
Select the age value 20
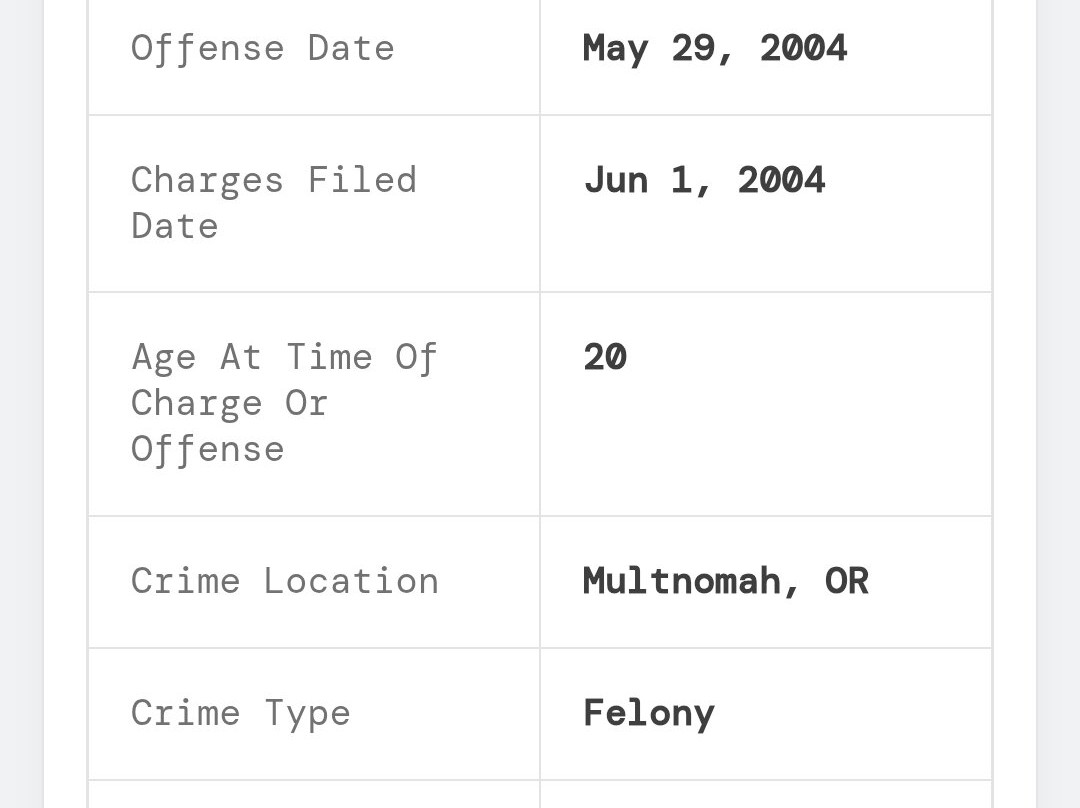pos(605,357)
